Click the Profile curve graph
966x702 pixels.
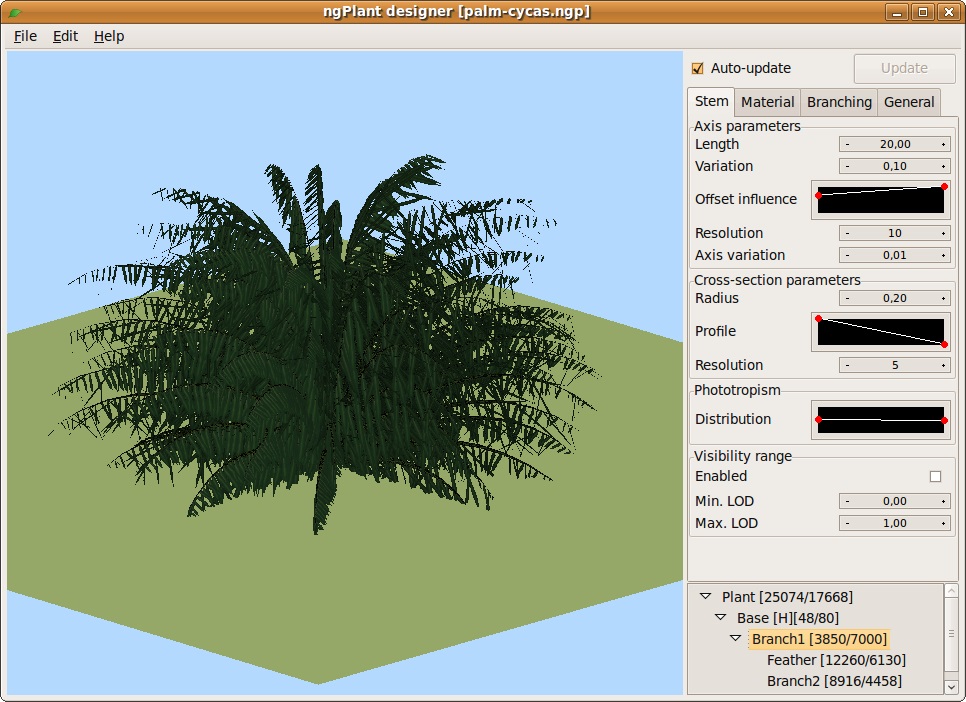(x=880, y=331)
